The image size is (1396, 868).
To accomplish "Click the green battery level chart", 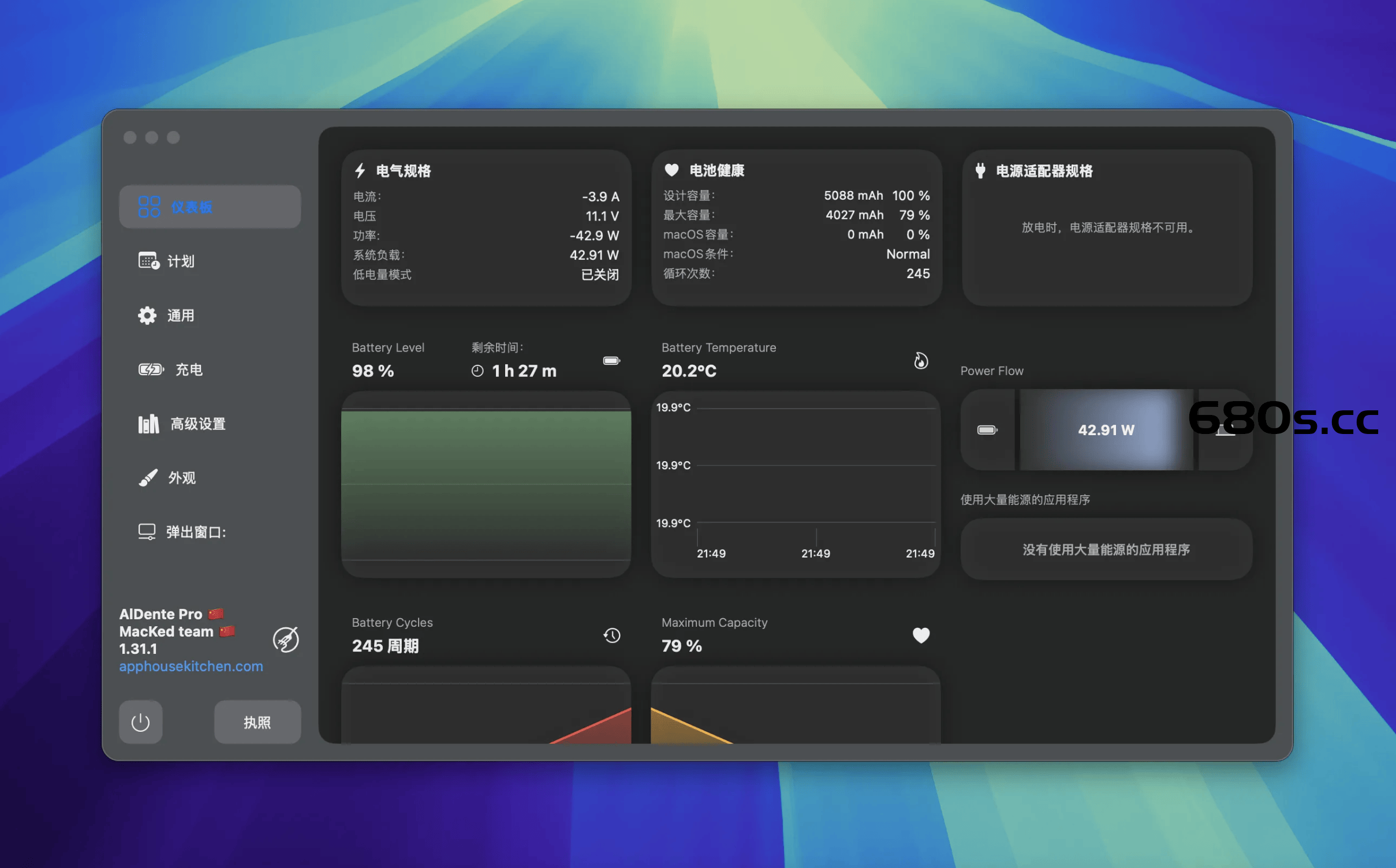I will [486, 485].
